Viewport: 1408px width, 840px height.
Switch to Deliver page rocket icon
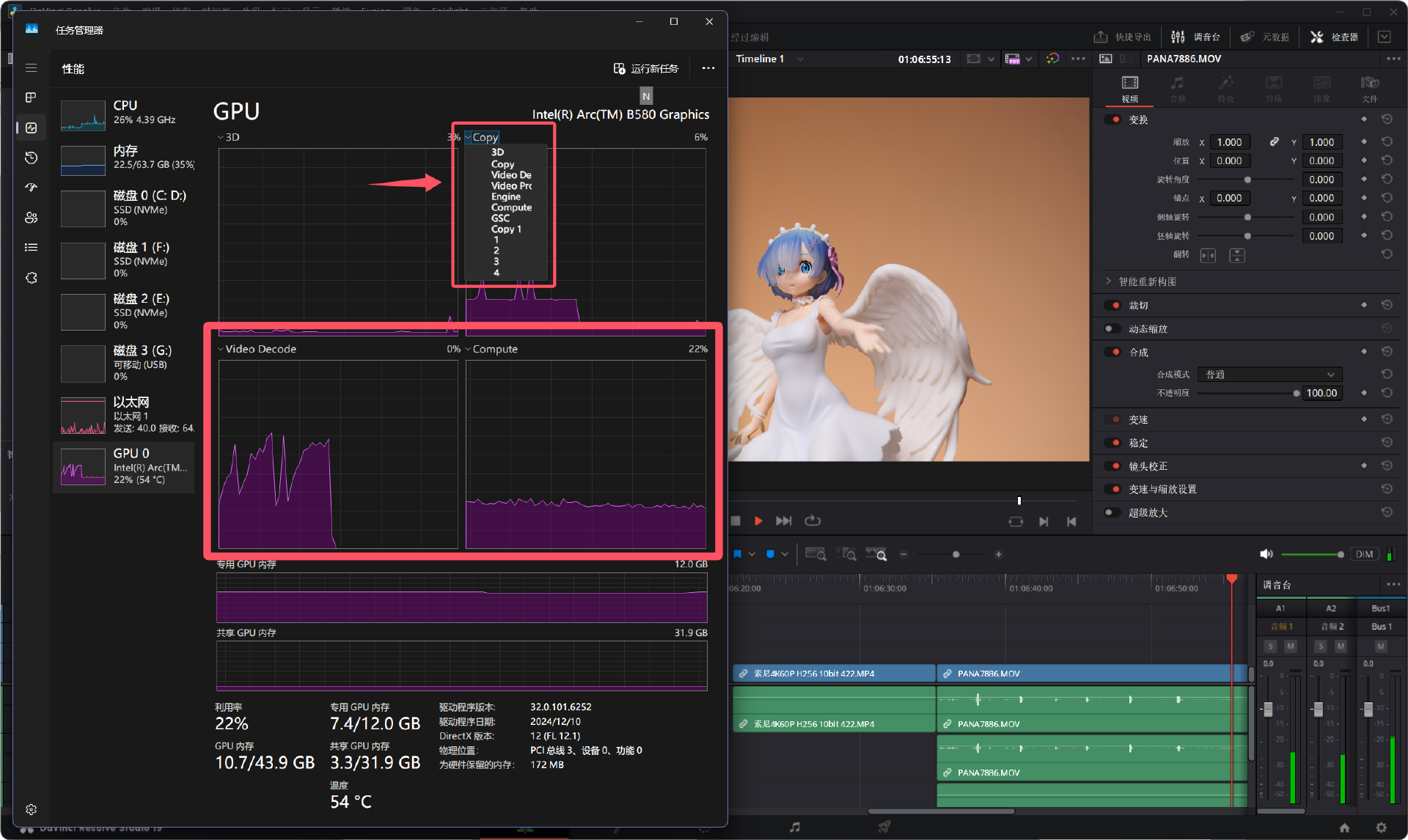(x=884, y=828)
